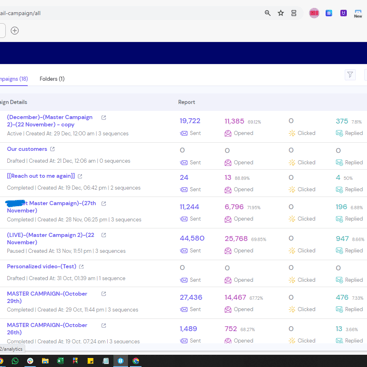Open the external link icon beside [[Reach out to me again]]
Screen dimensions: 367x367
[80, 176]
